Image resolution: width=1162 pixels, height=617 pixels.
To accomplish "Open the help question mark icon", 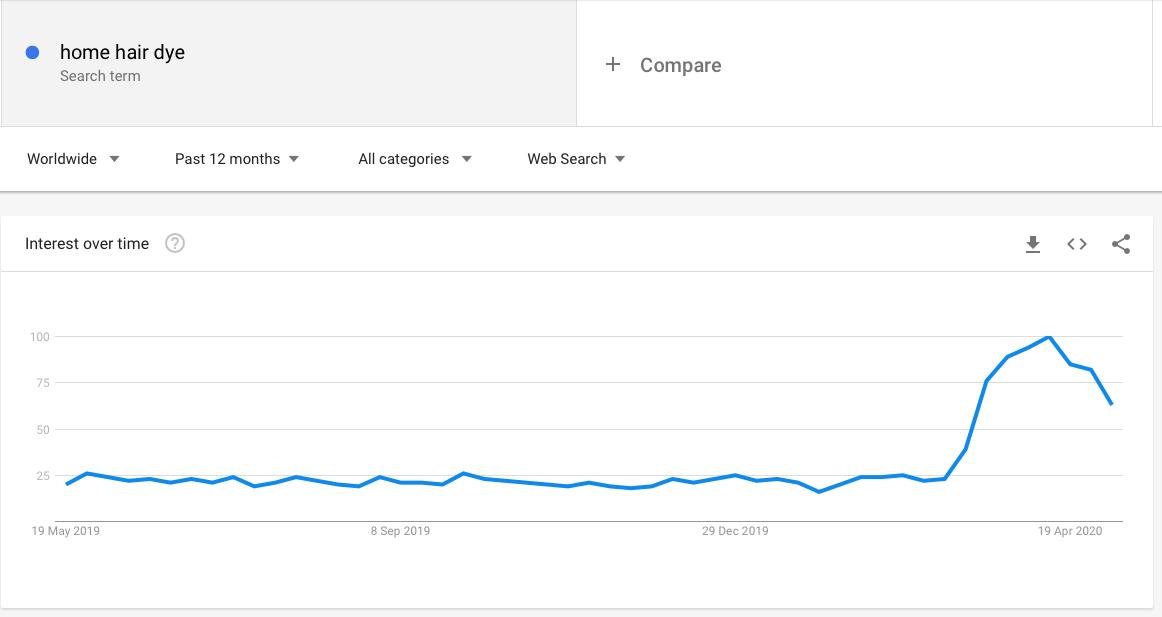I will pos(175,243).
